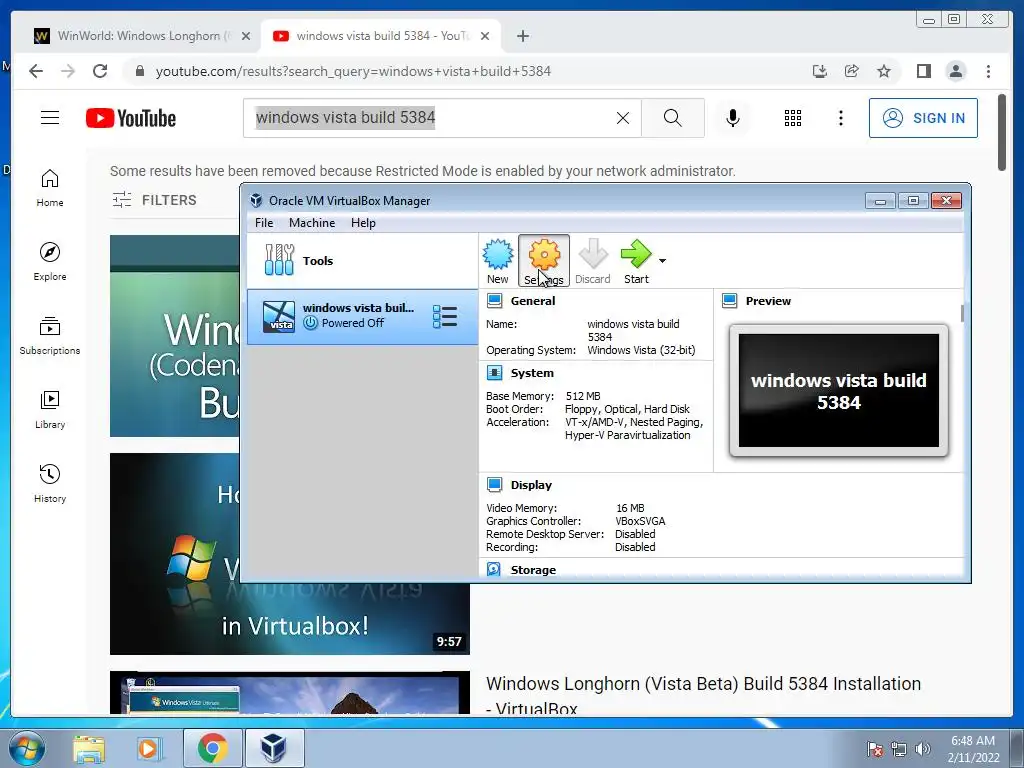The image size is (1024, 768).
Task: Reload the YouTube page
Action: click(x=100, y=71)
